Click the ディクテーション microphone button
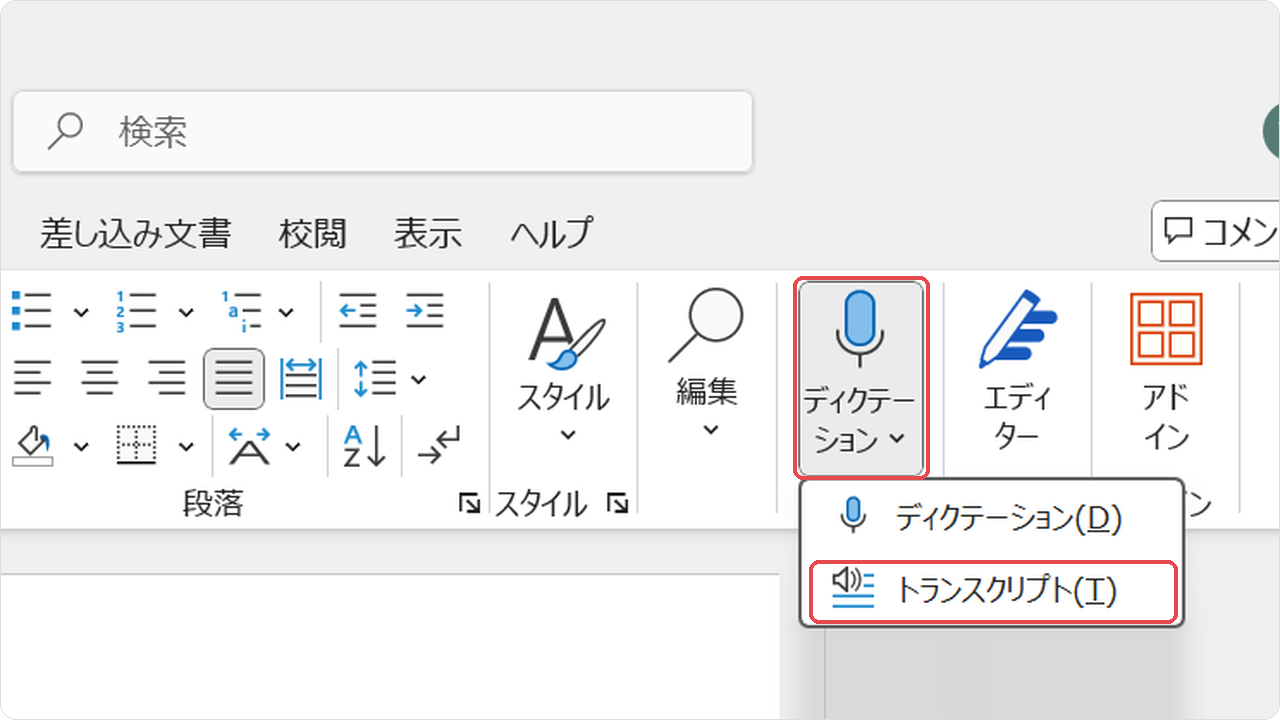1280x720 pixels. (861, 378)
